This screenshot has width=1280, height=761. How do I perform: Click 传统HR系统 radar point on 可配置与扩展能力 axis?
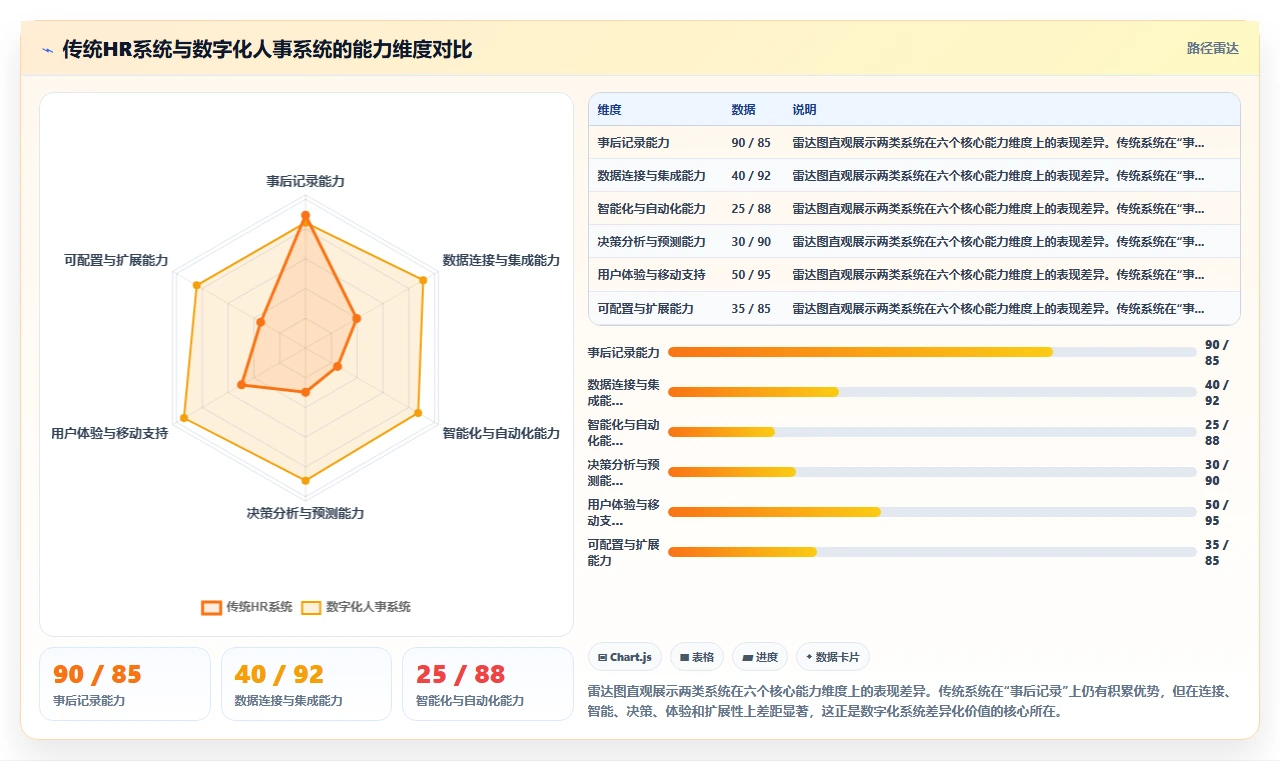260,322
